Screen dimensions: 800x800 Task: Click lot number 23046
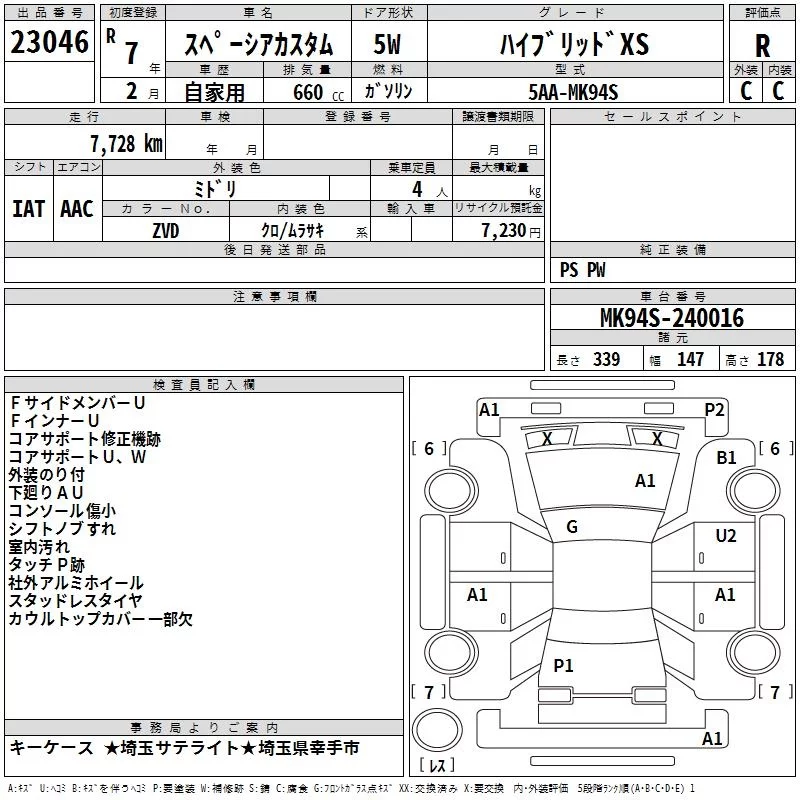click(49, 42)
